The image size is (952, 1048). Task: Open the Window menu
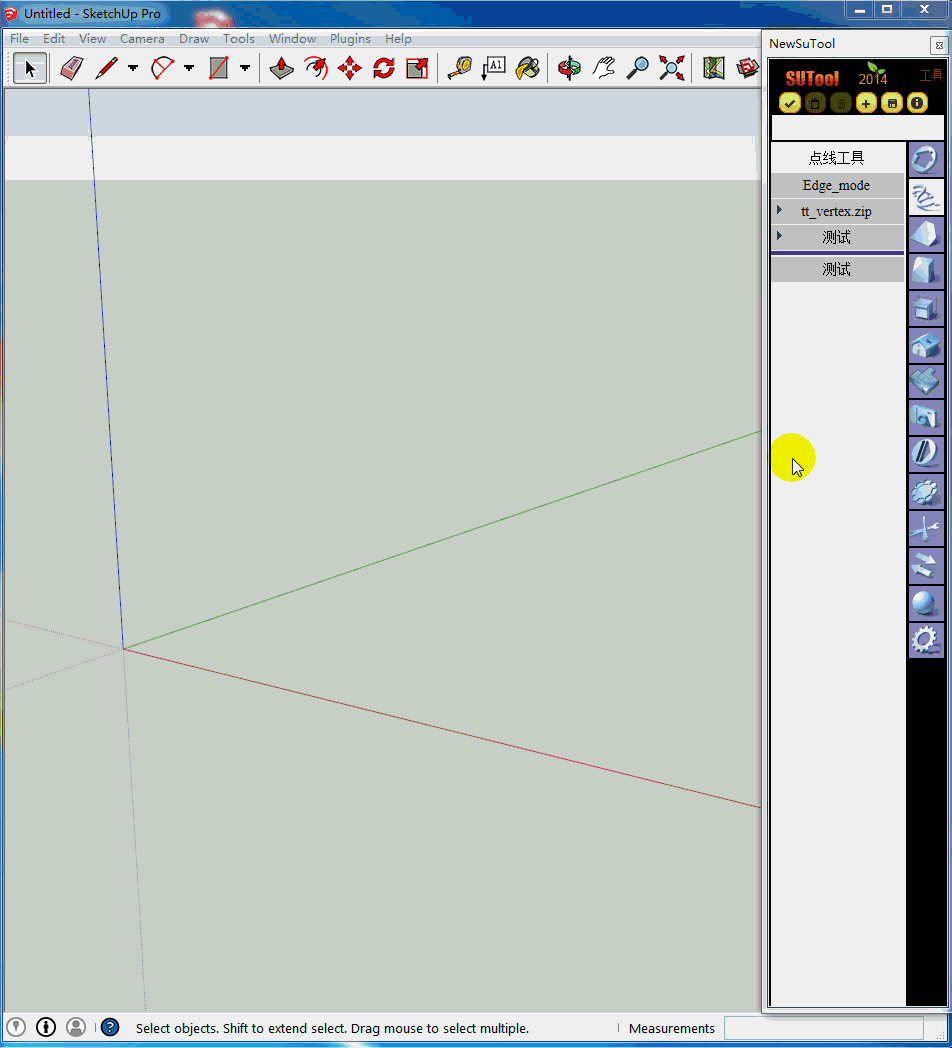click(292, 39)
